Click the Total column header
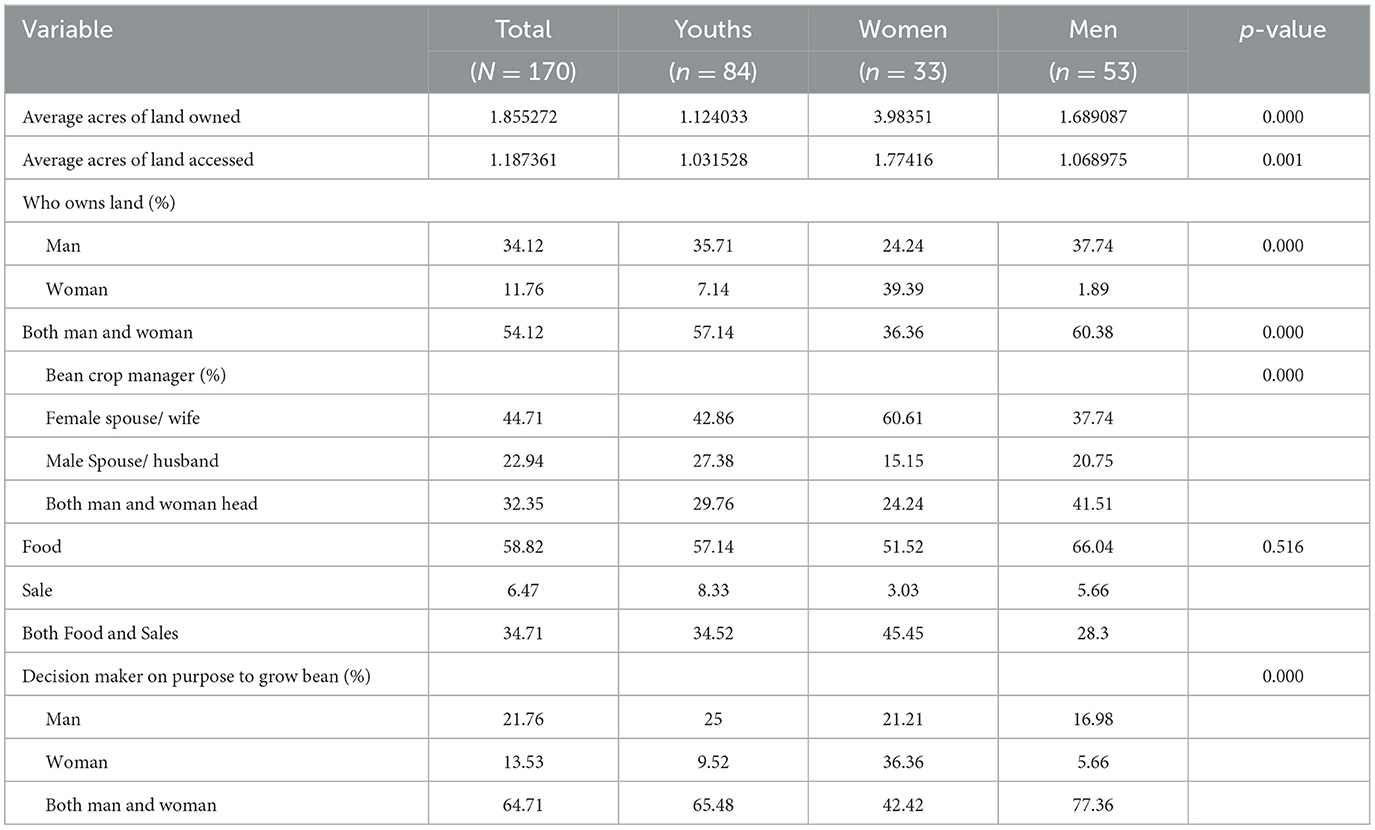1375x830 pixels. (x=523, y=30)
